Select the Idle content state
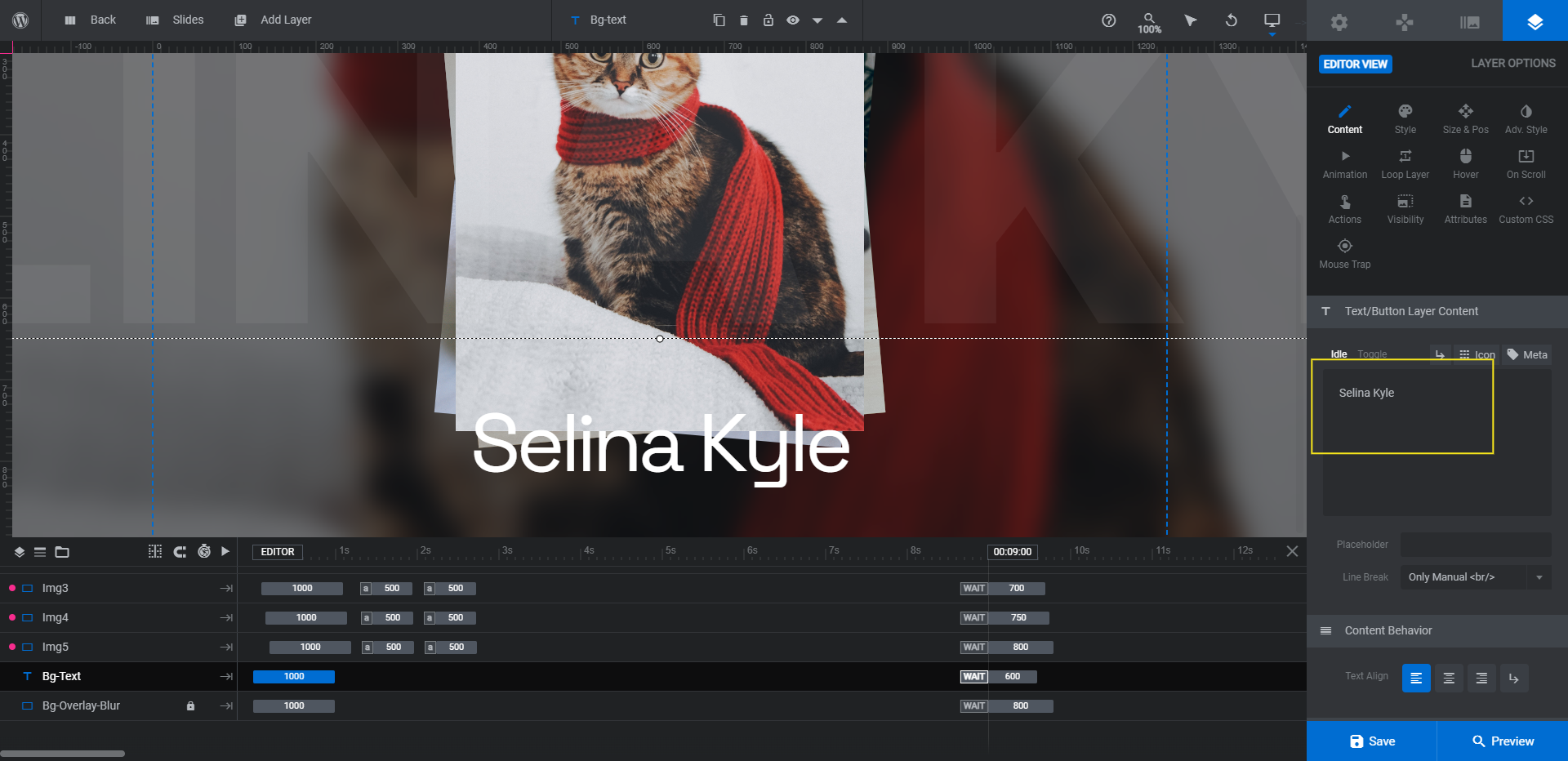Viewport: 1568px width, 761px height. coord(1339,354)
